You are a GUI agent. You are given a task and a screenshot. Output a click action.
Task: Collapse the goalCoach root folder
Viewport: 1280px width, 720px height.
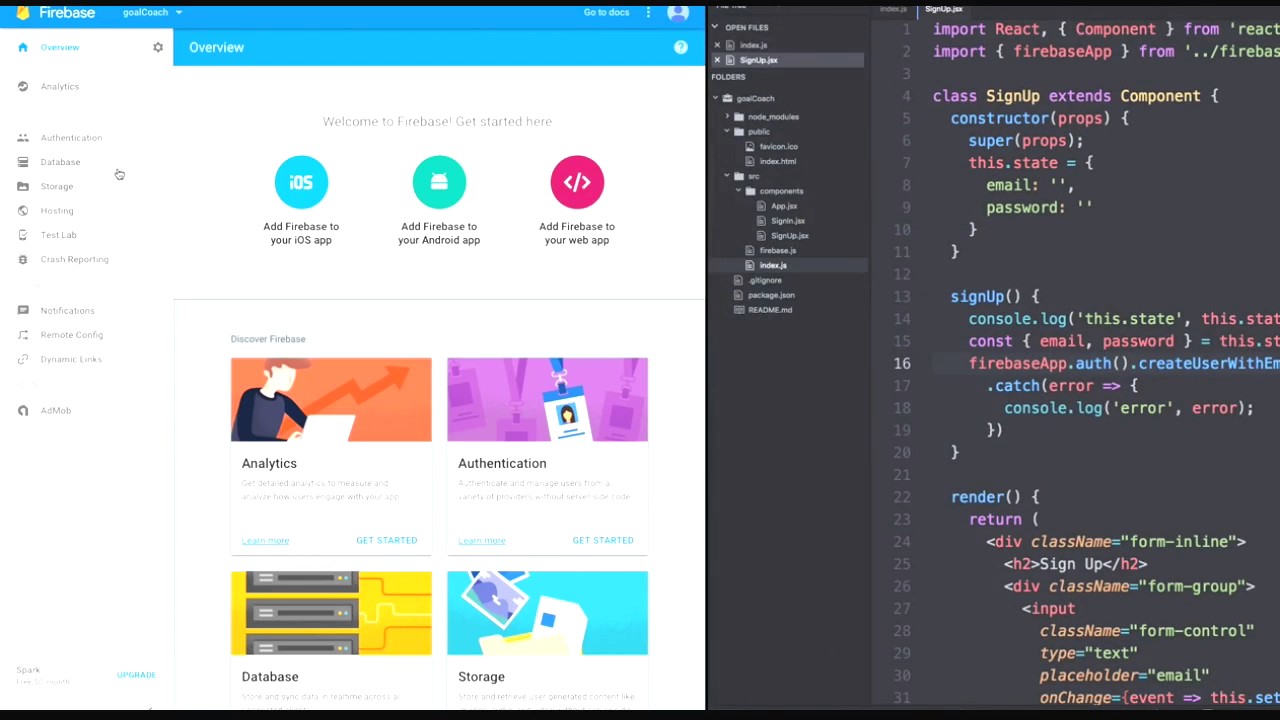716,98
